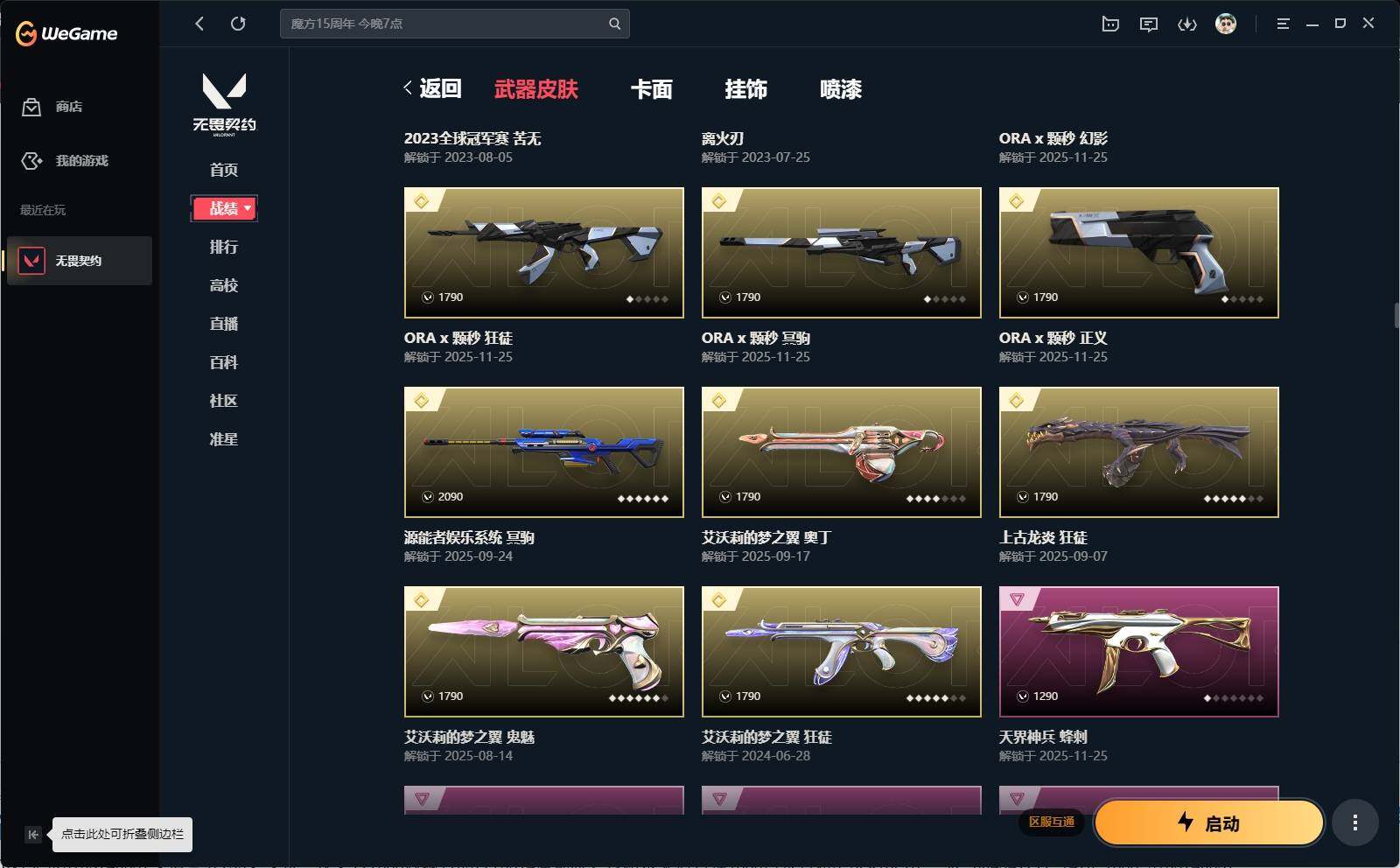The width and height of the screenshot is (1400, 868).
Task: Switch to the 卡面 tab
Action: (x=651, y=89)
